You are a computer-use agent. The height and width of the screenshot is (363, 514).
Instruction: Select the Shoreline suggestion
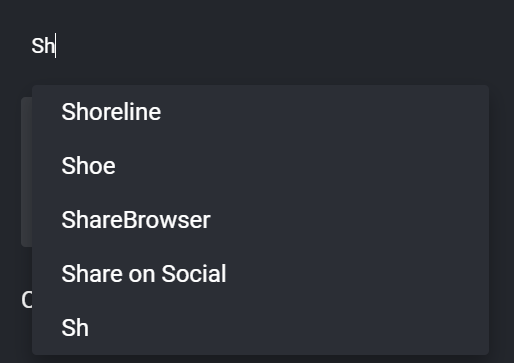(260, 112)
